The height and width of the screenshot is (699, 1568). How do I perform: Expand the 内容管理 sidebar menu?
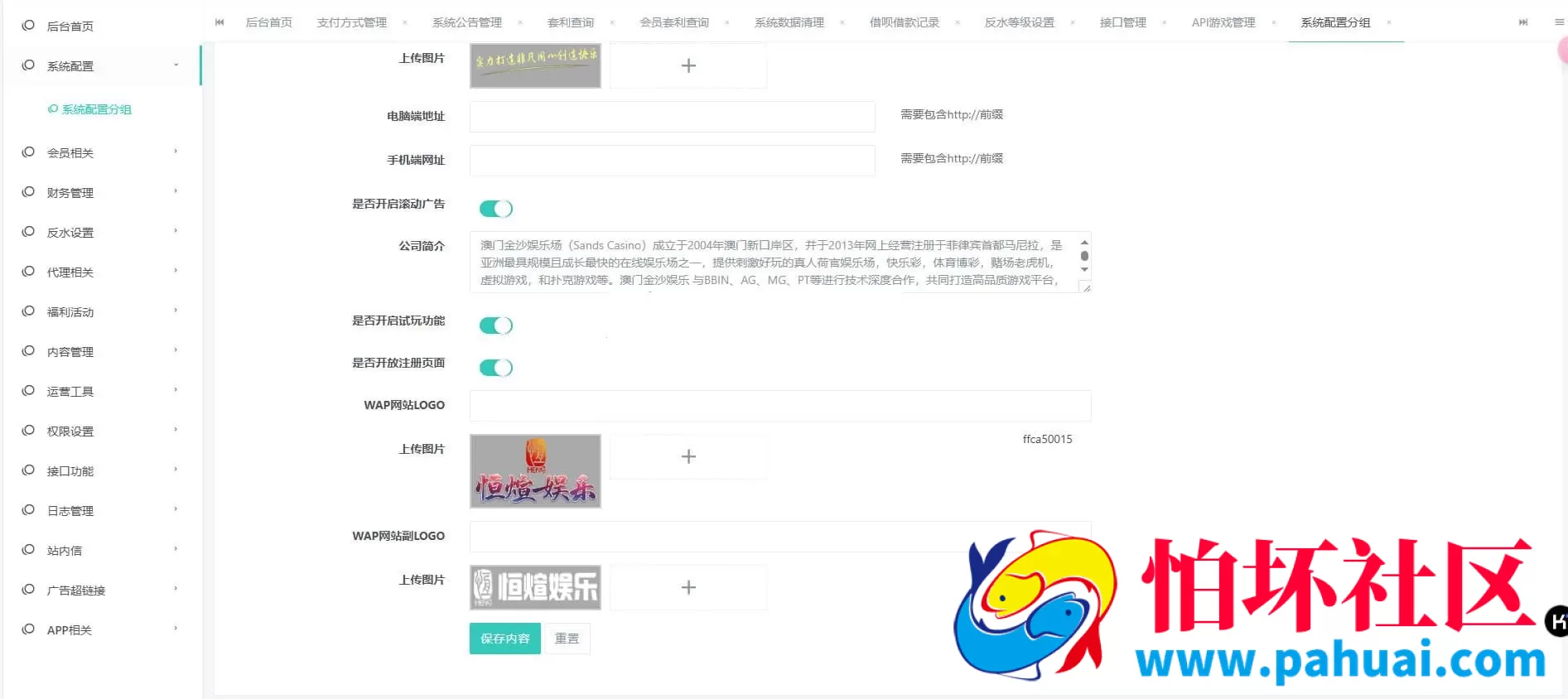(176, 350)
